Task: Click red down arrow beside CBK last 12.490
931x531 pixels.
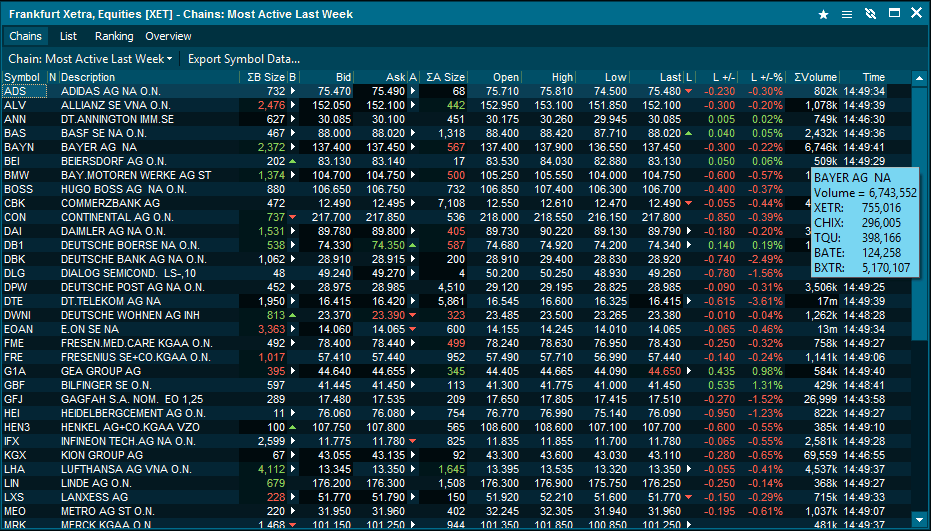Action: pos(689,203)
